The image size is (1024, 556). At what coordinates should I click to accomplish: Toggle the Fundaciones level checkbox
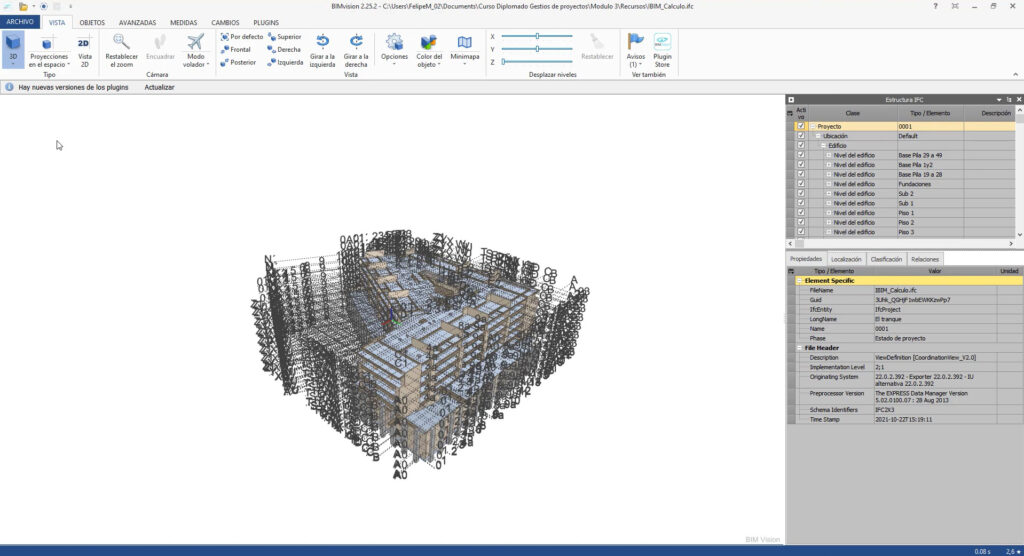801,184
